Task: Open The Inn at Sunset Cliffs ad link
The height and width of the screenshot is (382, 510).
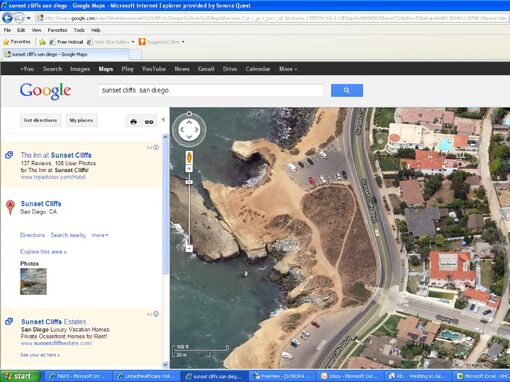Action: pos(56,155)
